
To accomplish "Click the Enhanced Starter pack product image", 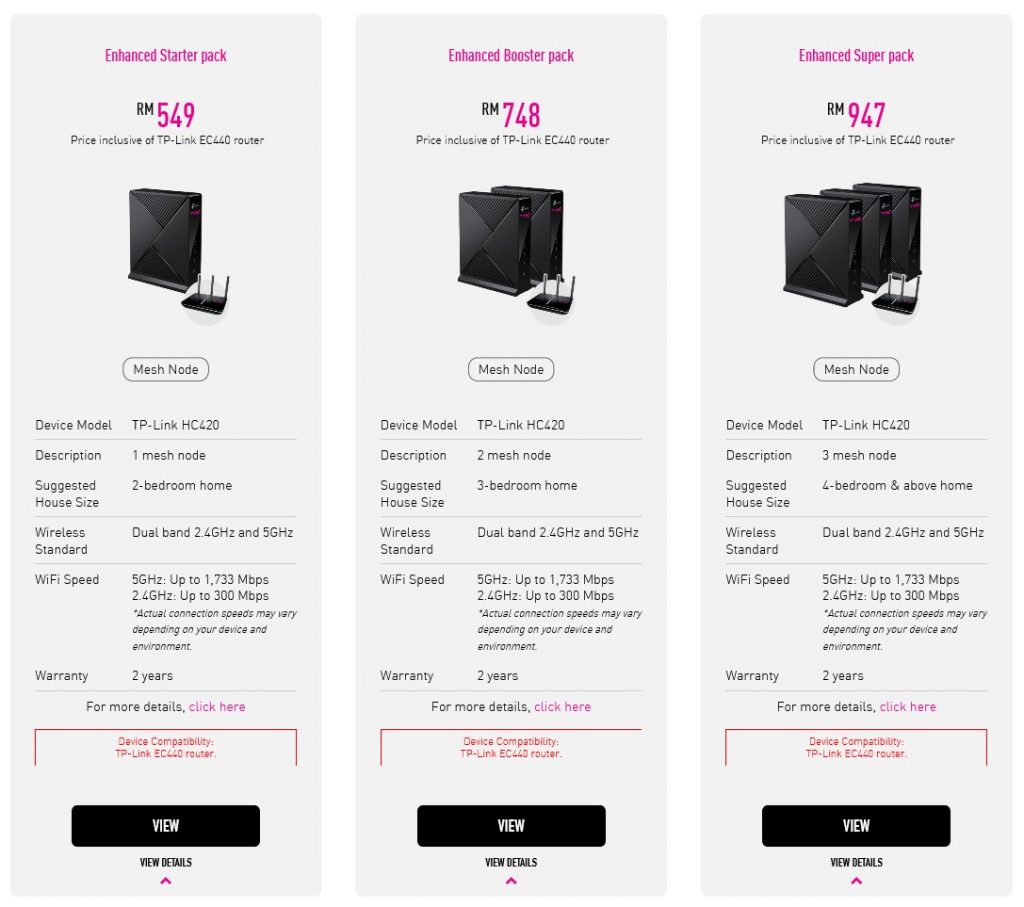I will click(x=178, y=255).
